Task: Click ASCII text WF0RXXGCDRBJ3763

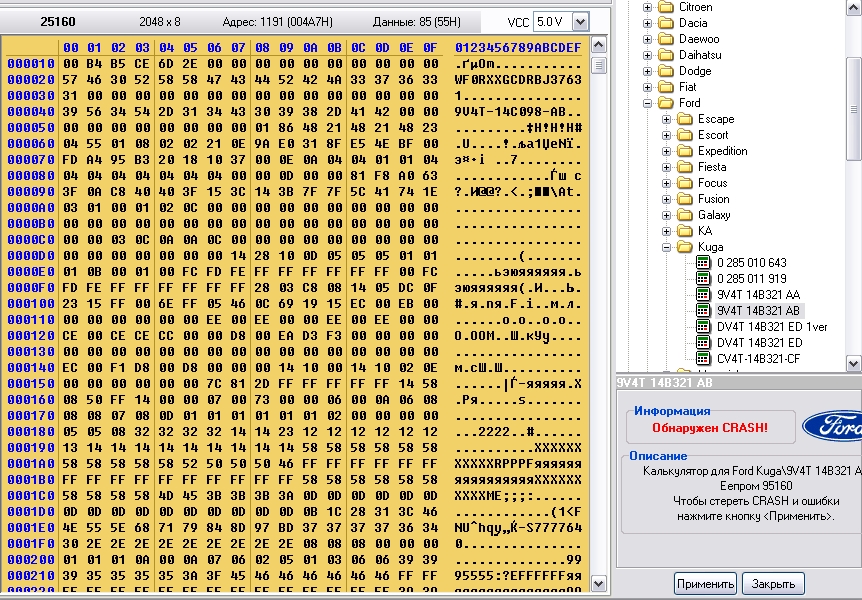Action: [518, 80]
